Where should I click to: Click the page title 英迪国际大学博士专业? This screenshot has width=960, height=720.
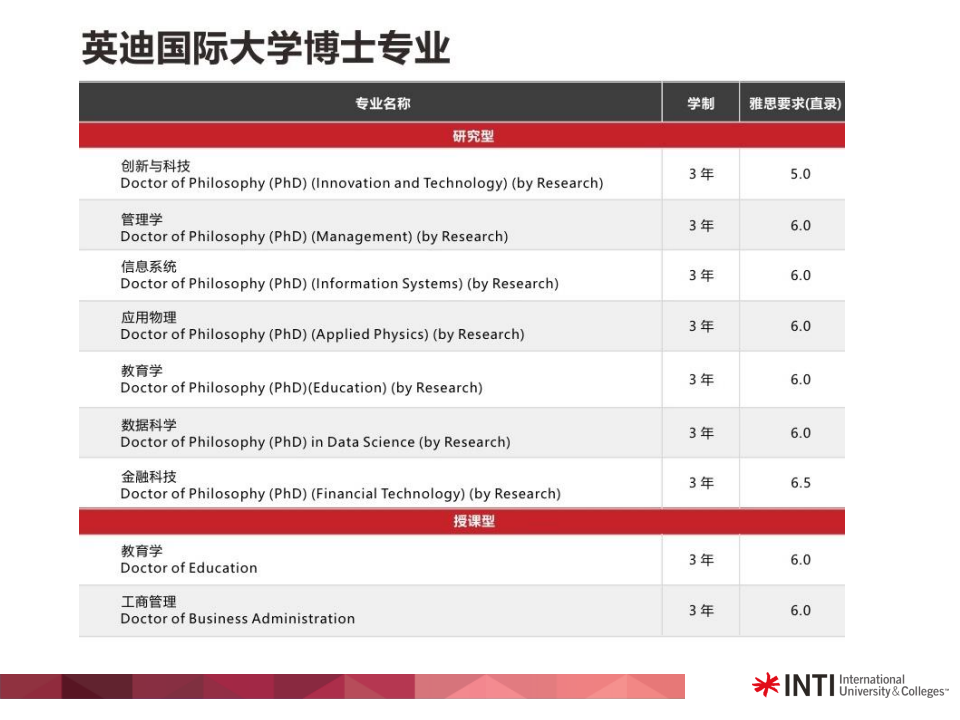(x=266, y=48)
